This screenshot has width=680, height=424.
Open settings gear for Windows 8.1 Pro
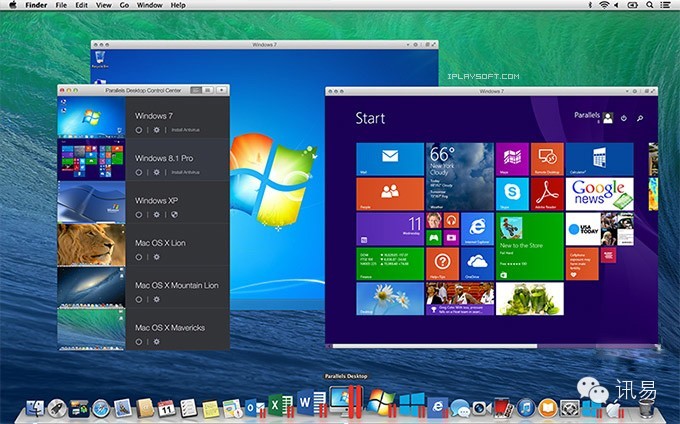point(157,172)
